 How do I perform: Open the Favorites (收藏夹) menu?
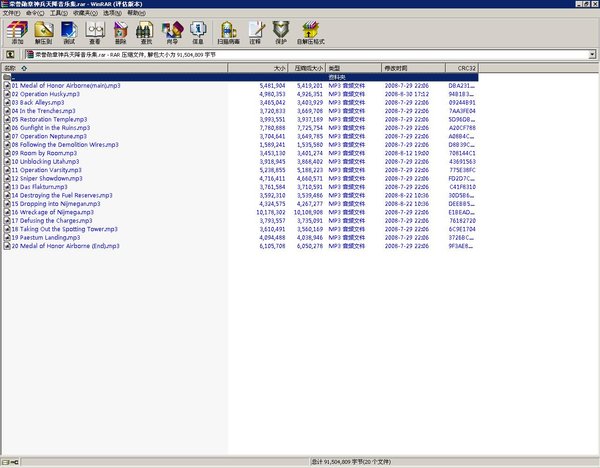[85, 13]
